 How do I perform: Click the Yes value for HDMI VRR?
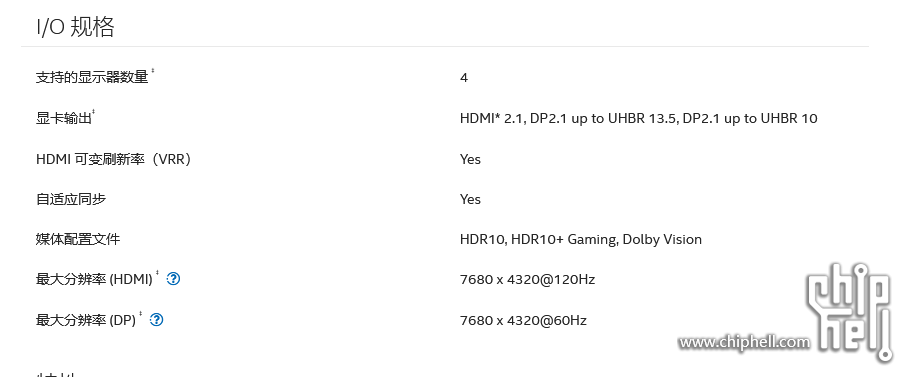click(x=470, y=159)
